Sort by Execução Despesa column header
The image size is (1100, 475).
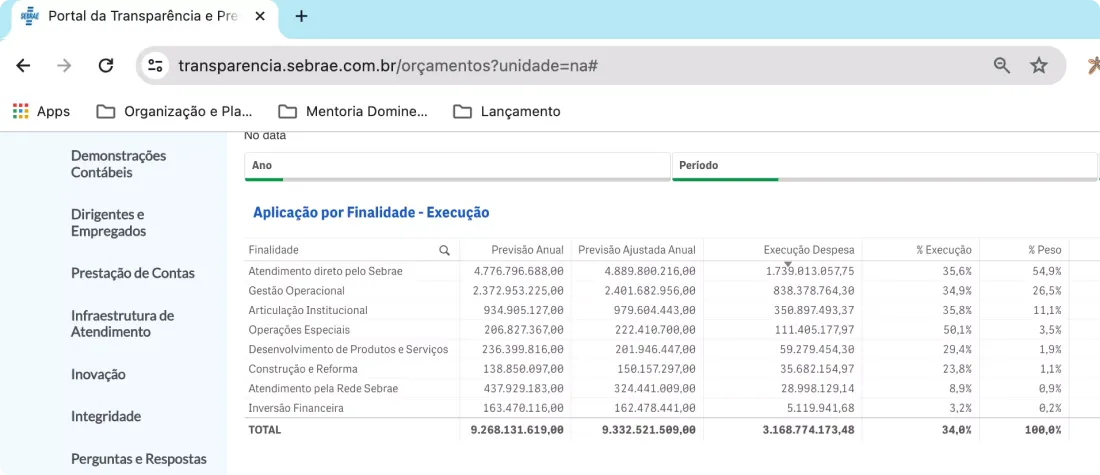tap(809, 250)
